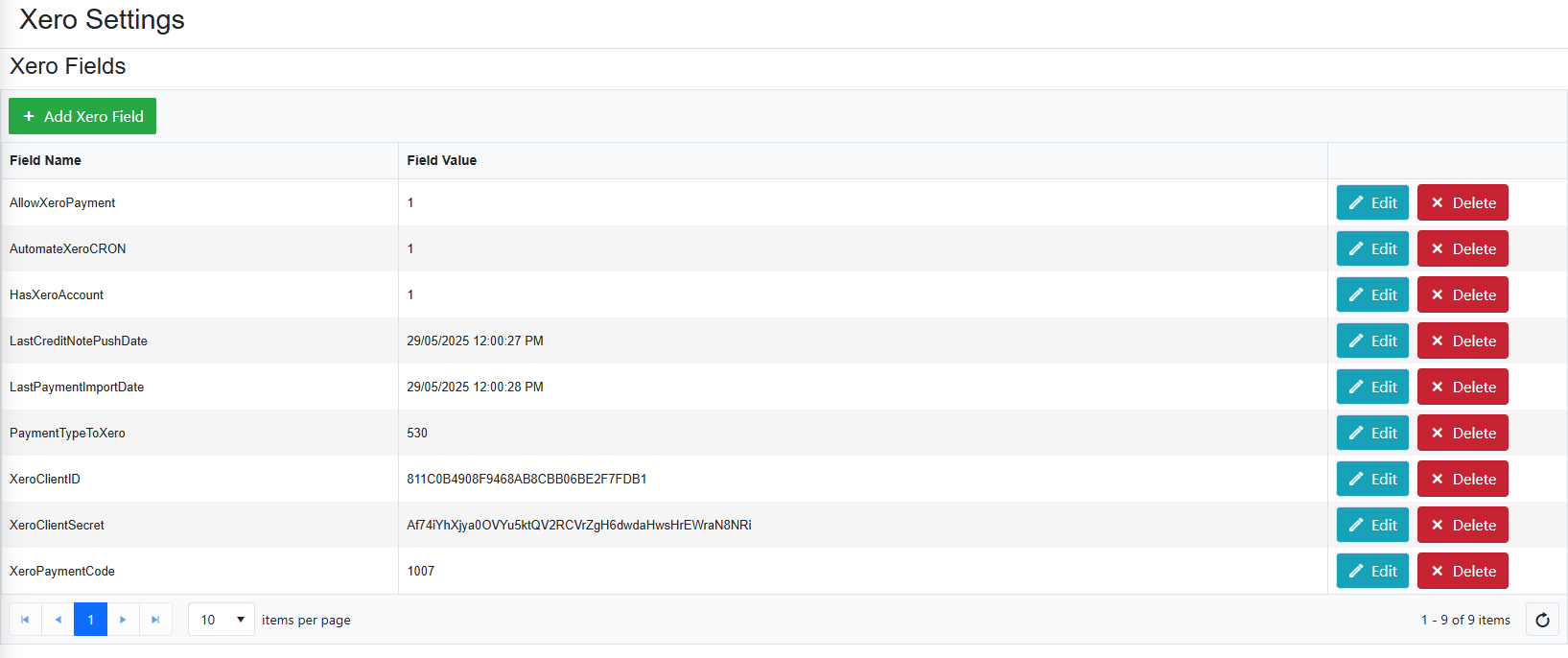Click the value 1007
This screenshot has height=658, width=1568.
(x=420, y=571)
